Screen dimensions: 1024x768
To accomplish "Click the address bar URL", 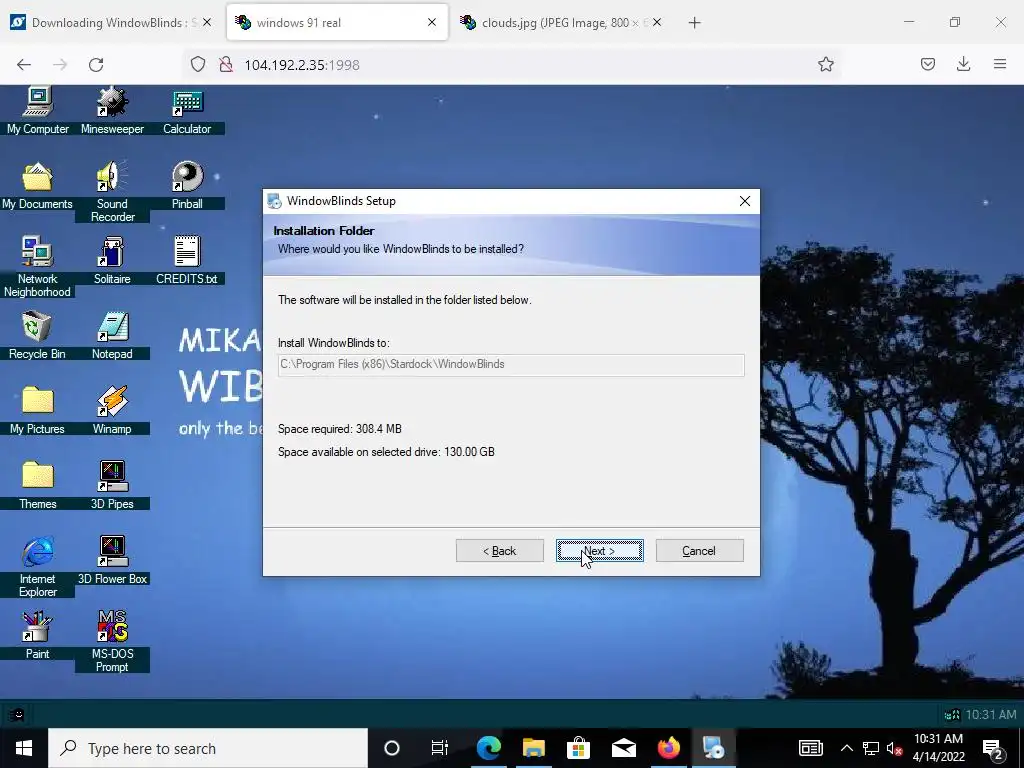I will tap(302, 65).
